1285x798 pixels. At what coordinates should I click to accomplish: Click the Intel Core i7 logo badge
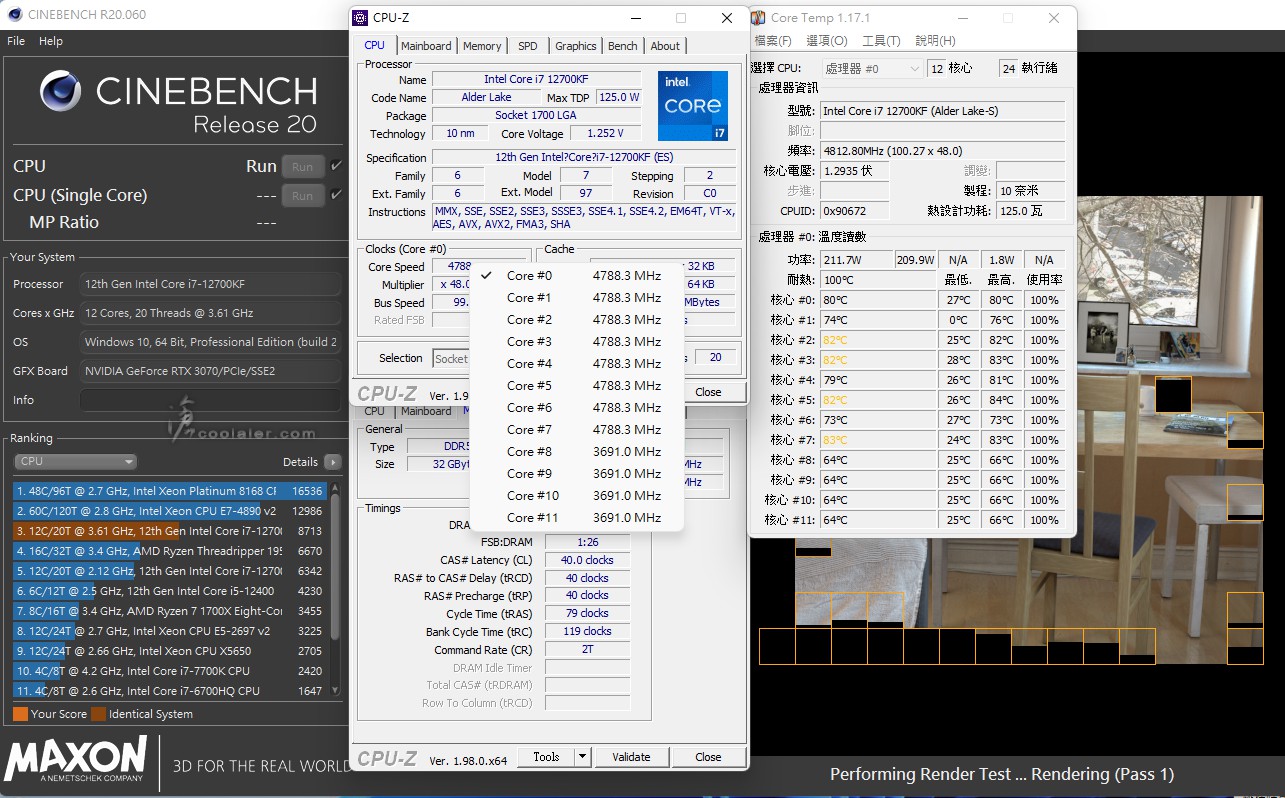[x=693, y=106]
